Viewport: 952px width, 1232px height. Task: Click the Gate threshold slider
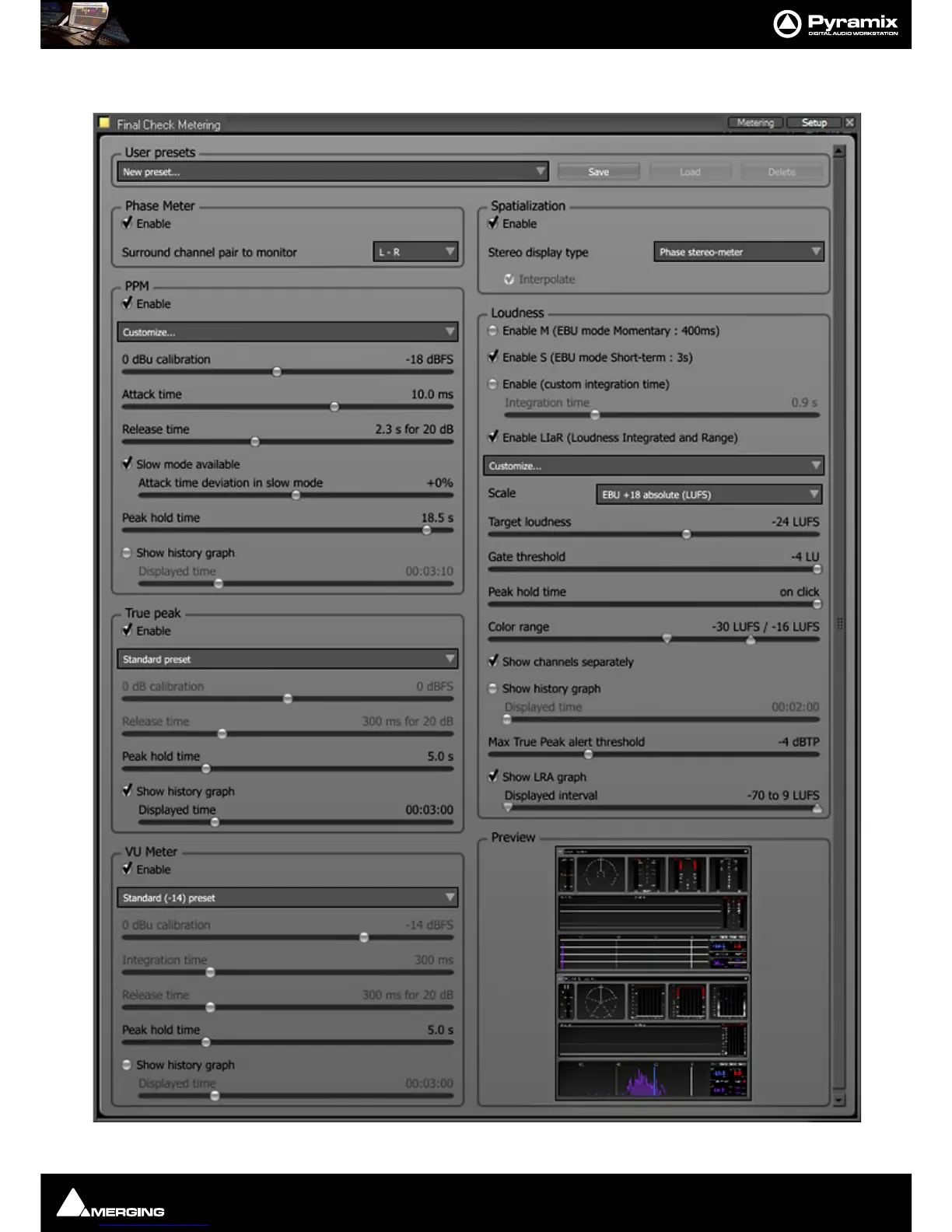(x=654, y=569)
